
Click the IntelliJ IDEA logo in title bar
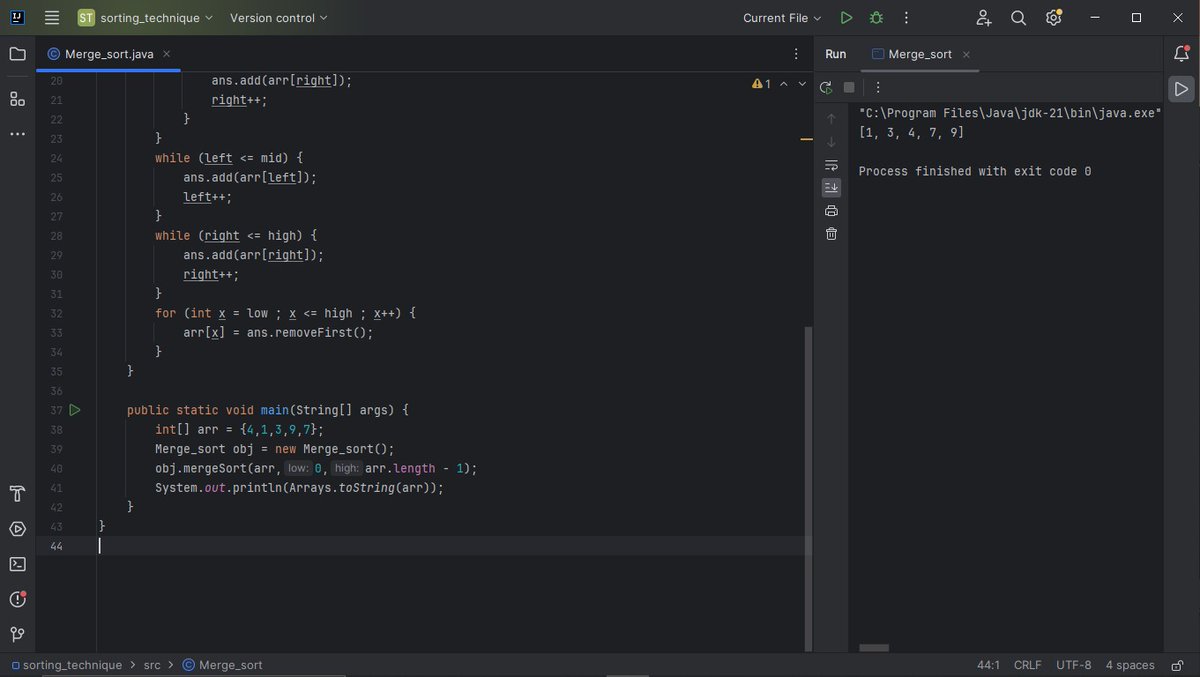[x=18, y=18]
